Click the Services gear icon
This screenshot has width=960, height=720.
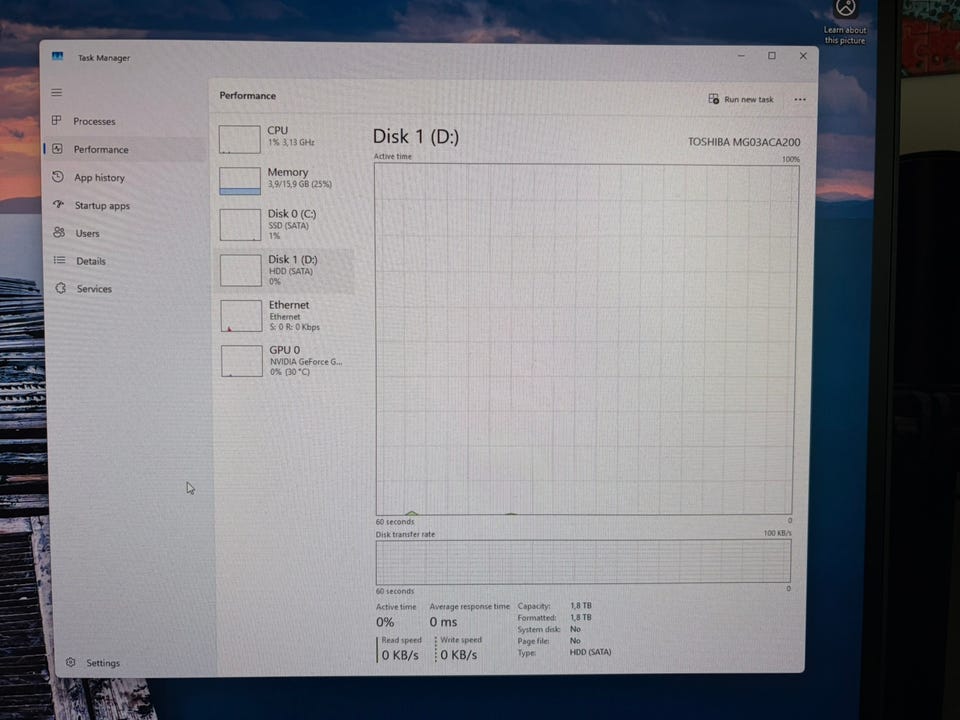(x=61, y=288)
